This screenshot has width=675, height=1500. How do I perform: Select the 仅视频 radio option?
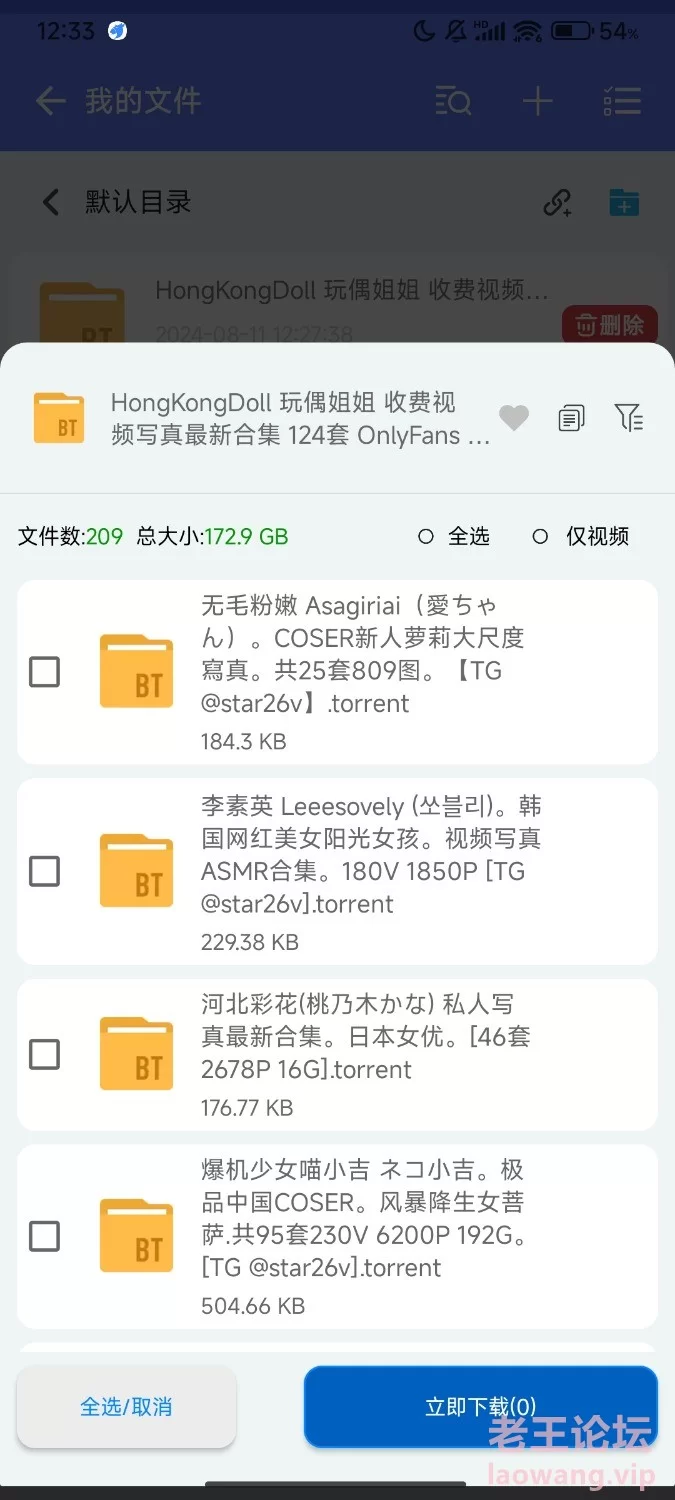point(581,537)
